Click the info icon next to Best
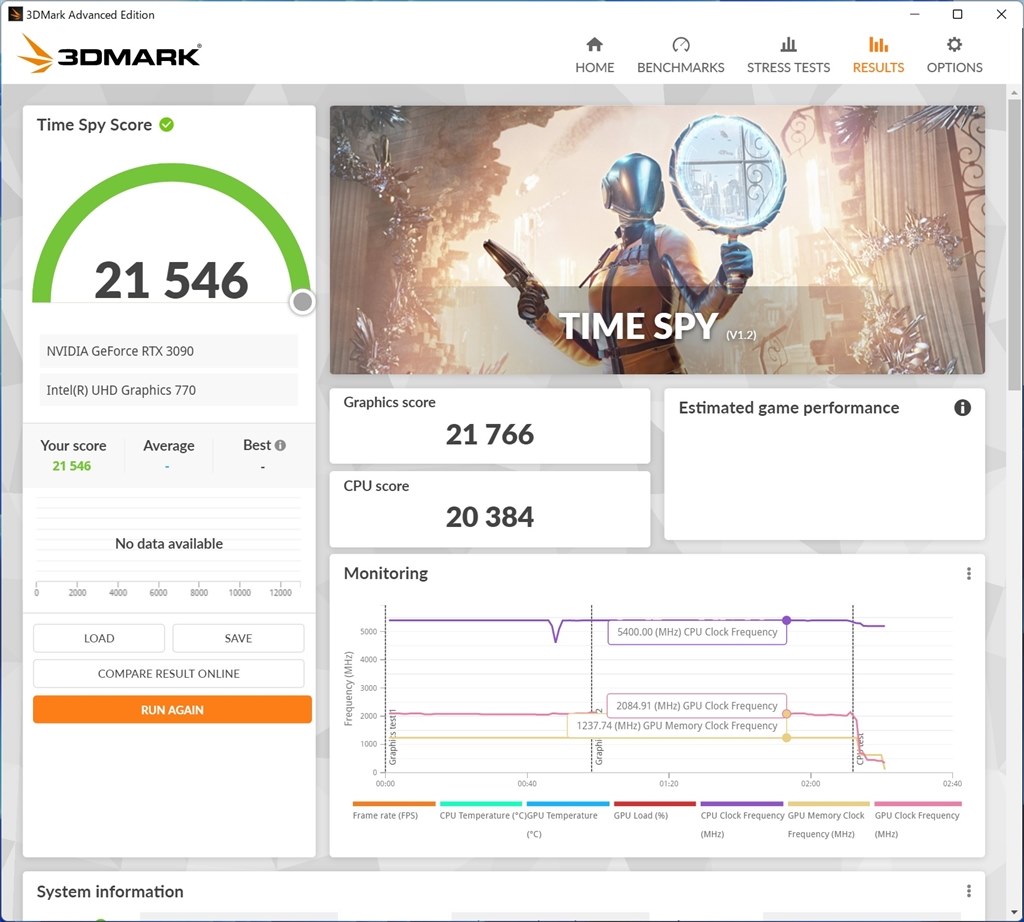The width and height of the screenshot is (1024, 922). 280,445
